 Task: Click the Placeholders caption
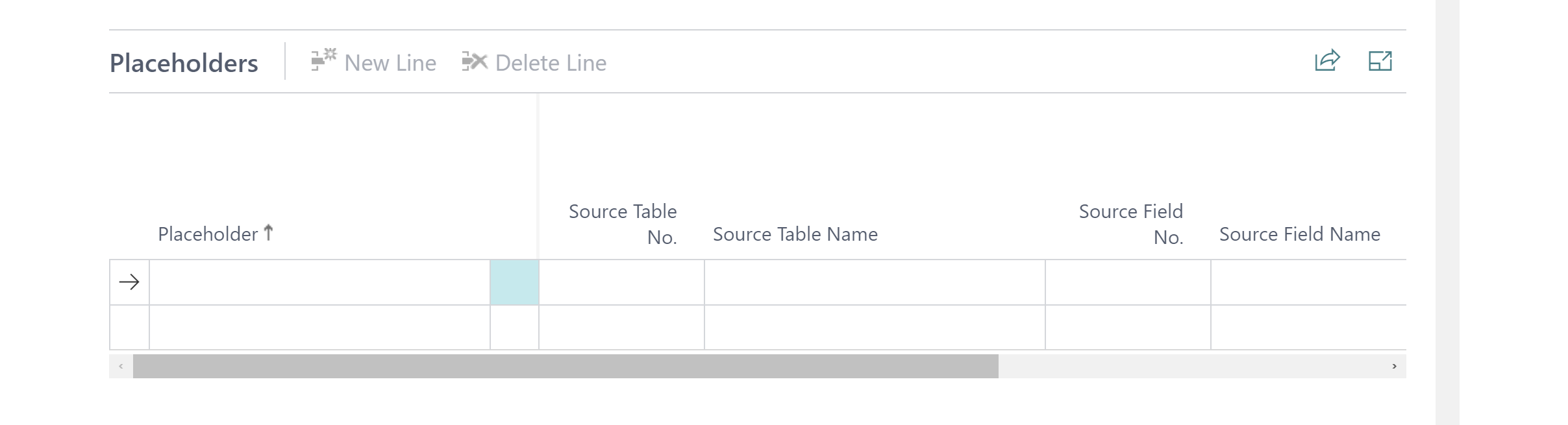(184, 62)
